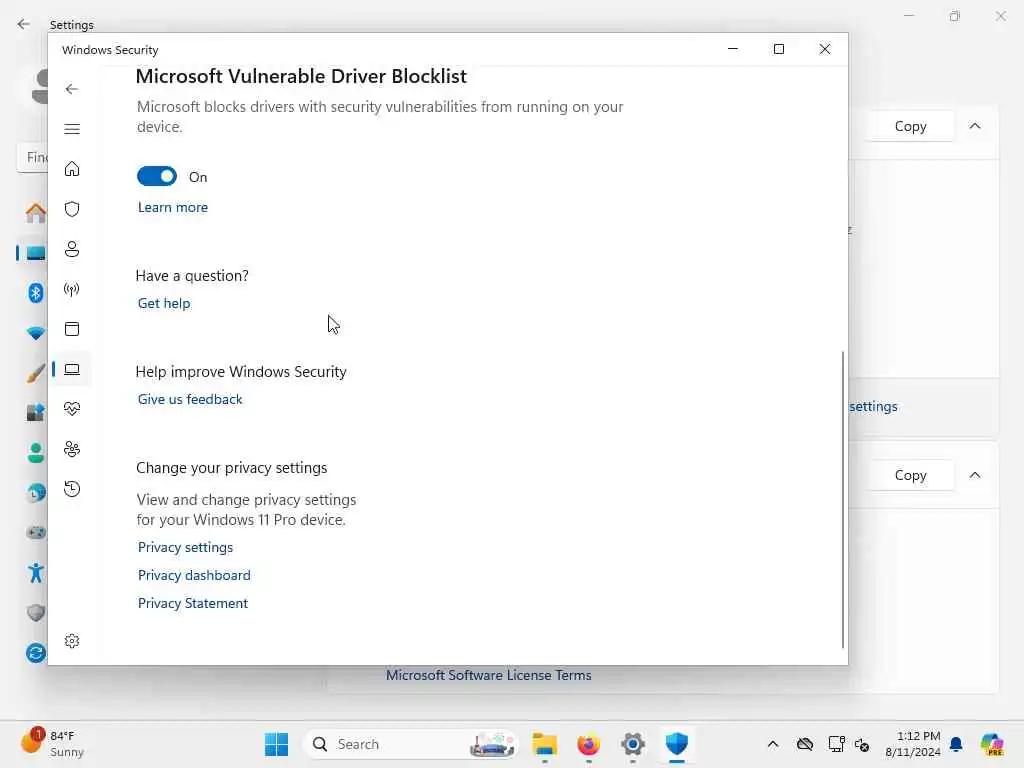Image resolution: width=1024 pixels, height=768 pixels.
Task: Turn off Vulnerable Driver Blocklist toggle
Action: pos(157,176)
